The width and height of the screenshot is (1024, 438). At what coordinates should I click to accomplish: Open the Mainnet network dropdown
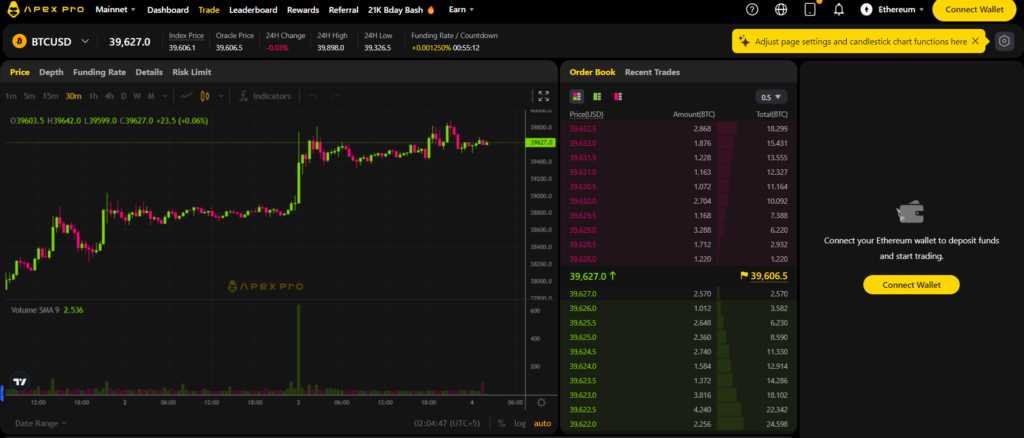coord(115,10)
